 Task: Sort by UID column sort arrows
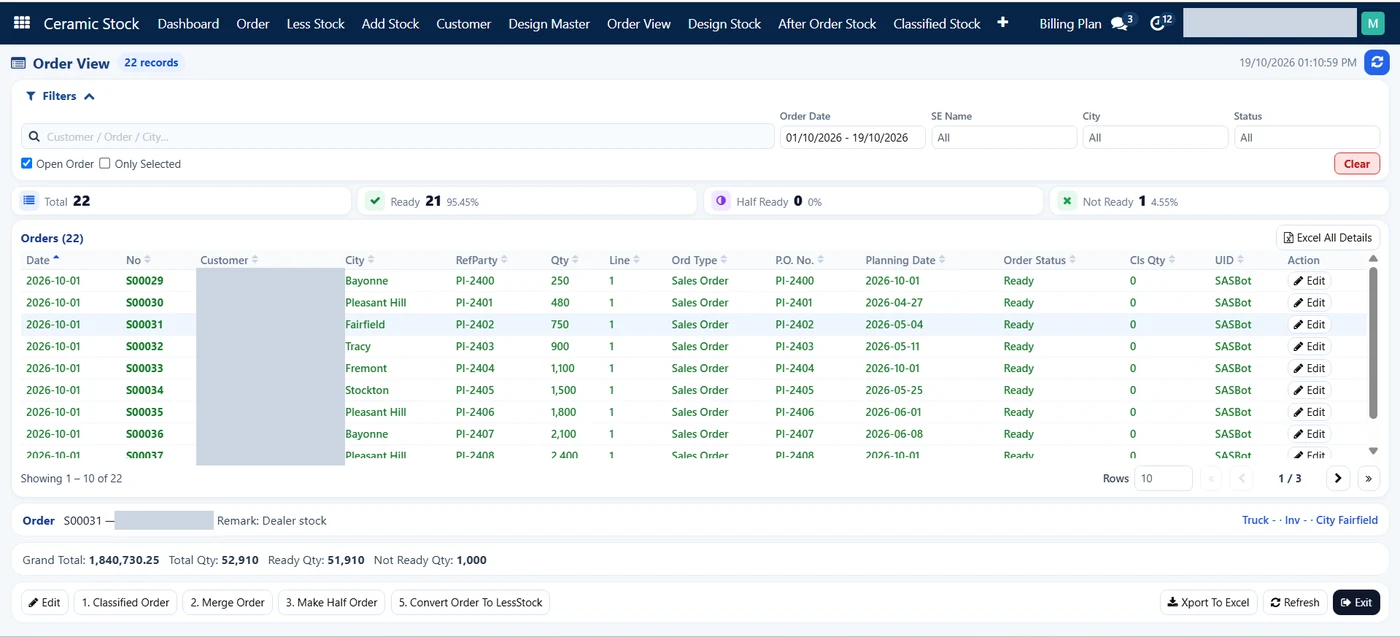tap(1242, 260)
